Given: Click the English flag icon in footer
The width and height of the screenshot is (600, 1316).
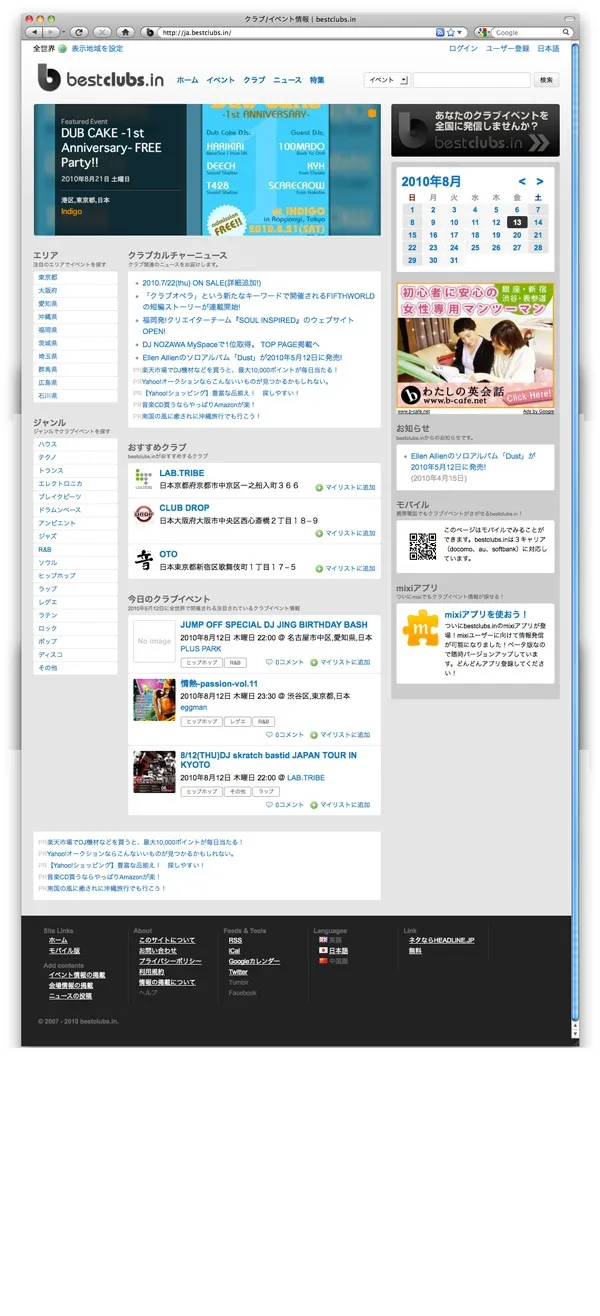Looking at the screenshot, I should [x=323, y=940].
